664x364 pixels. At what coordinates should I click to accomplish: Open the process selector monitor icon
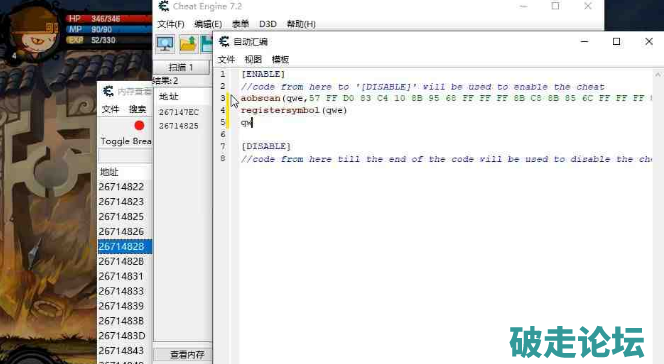click(x=165, y=44)
